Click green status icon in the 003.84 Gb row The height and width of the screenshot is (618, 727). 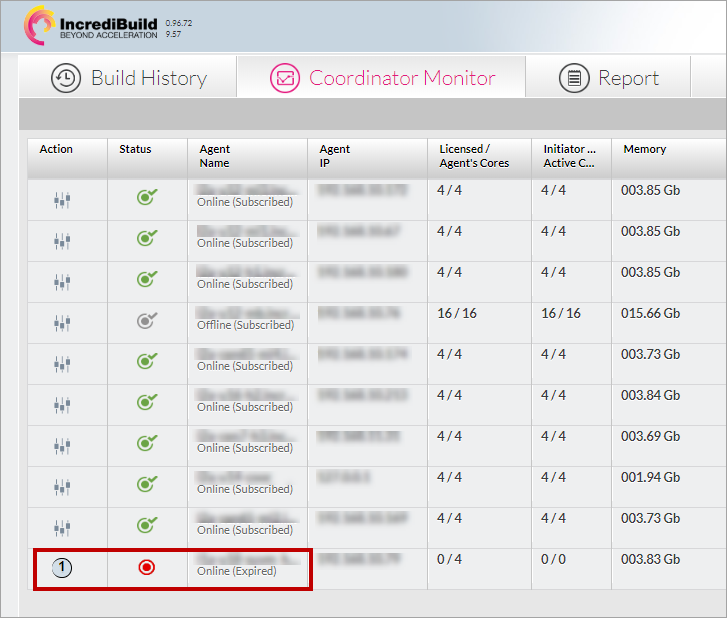[147, 402]
